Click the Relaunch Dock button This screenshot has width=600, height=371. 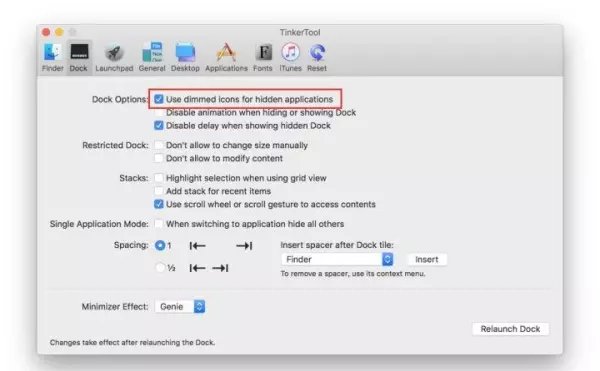510,329
